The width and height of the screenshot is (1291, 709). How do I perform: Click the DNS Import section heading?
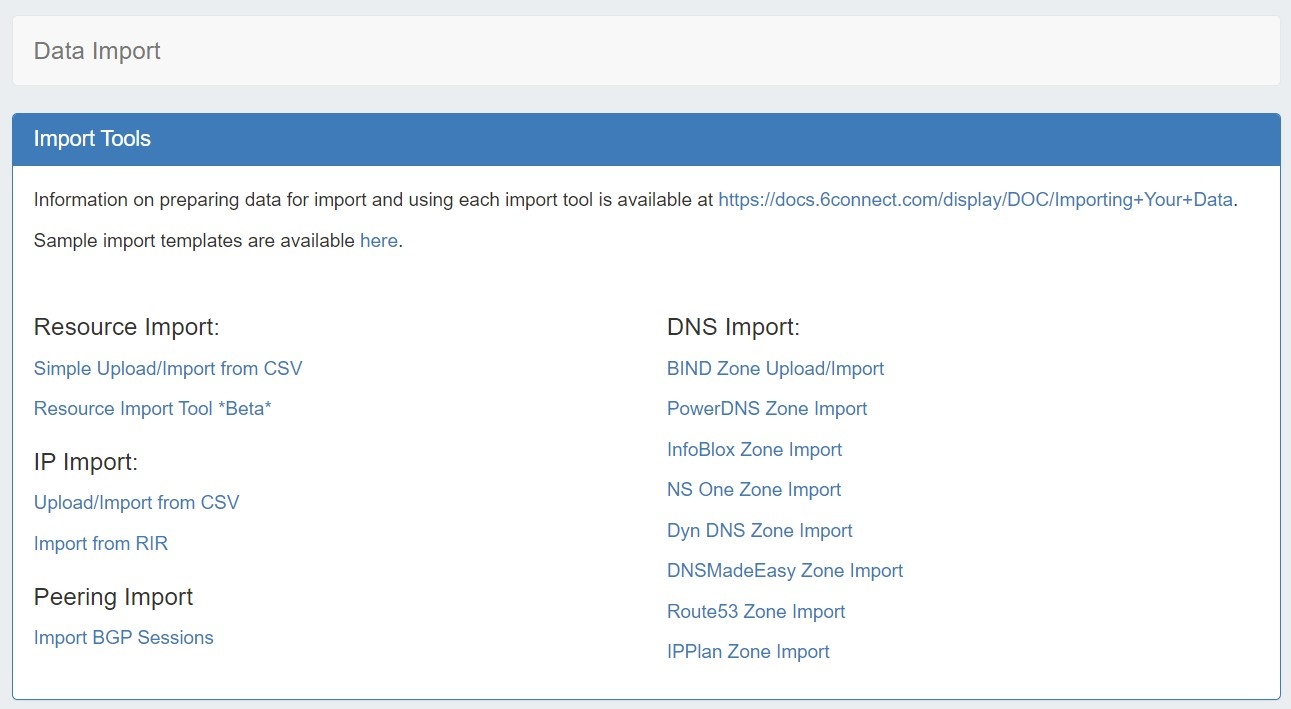coord(733,327)
